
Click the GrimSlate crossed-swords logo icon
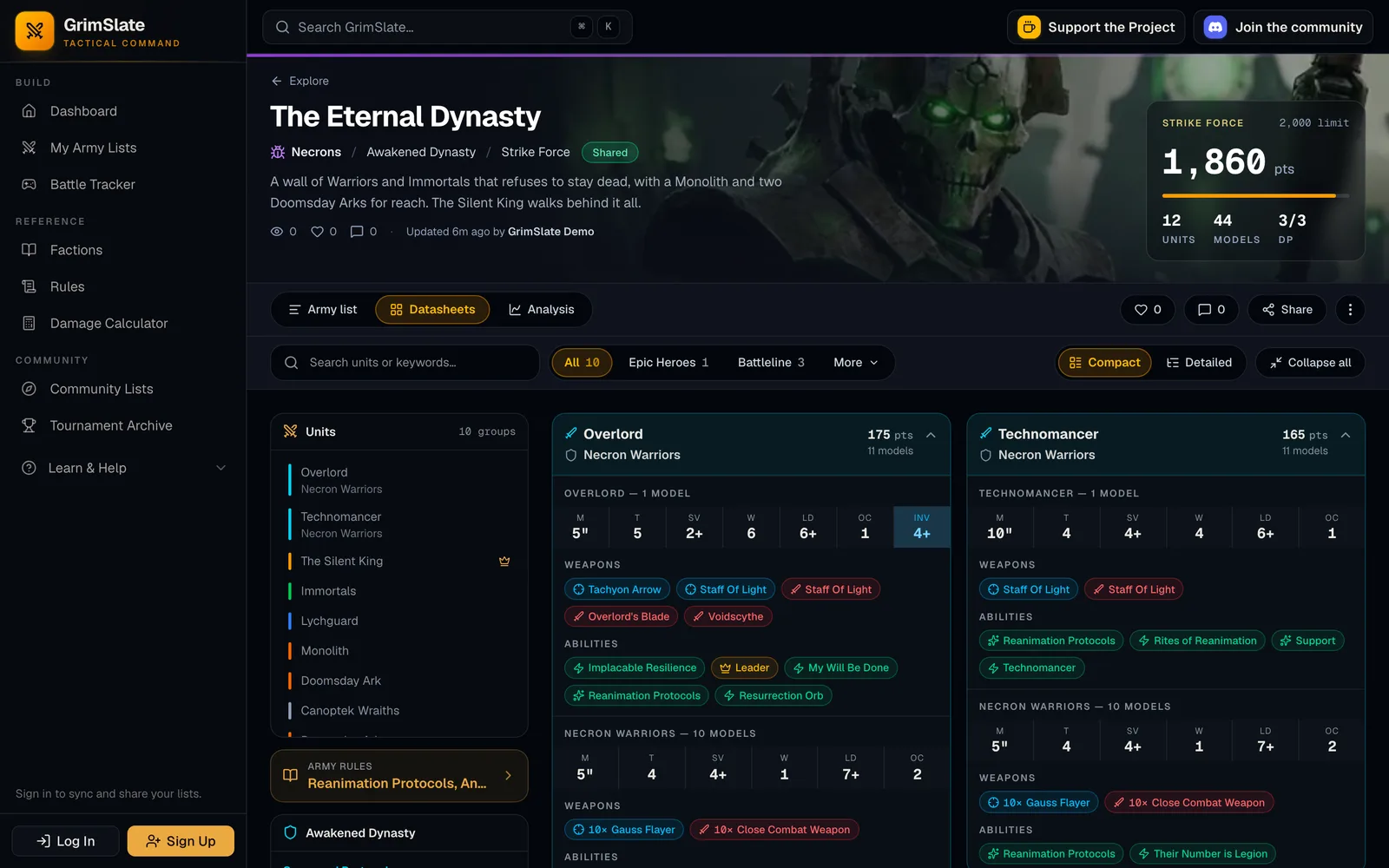pyautogui.click(x=35, y=31)
